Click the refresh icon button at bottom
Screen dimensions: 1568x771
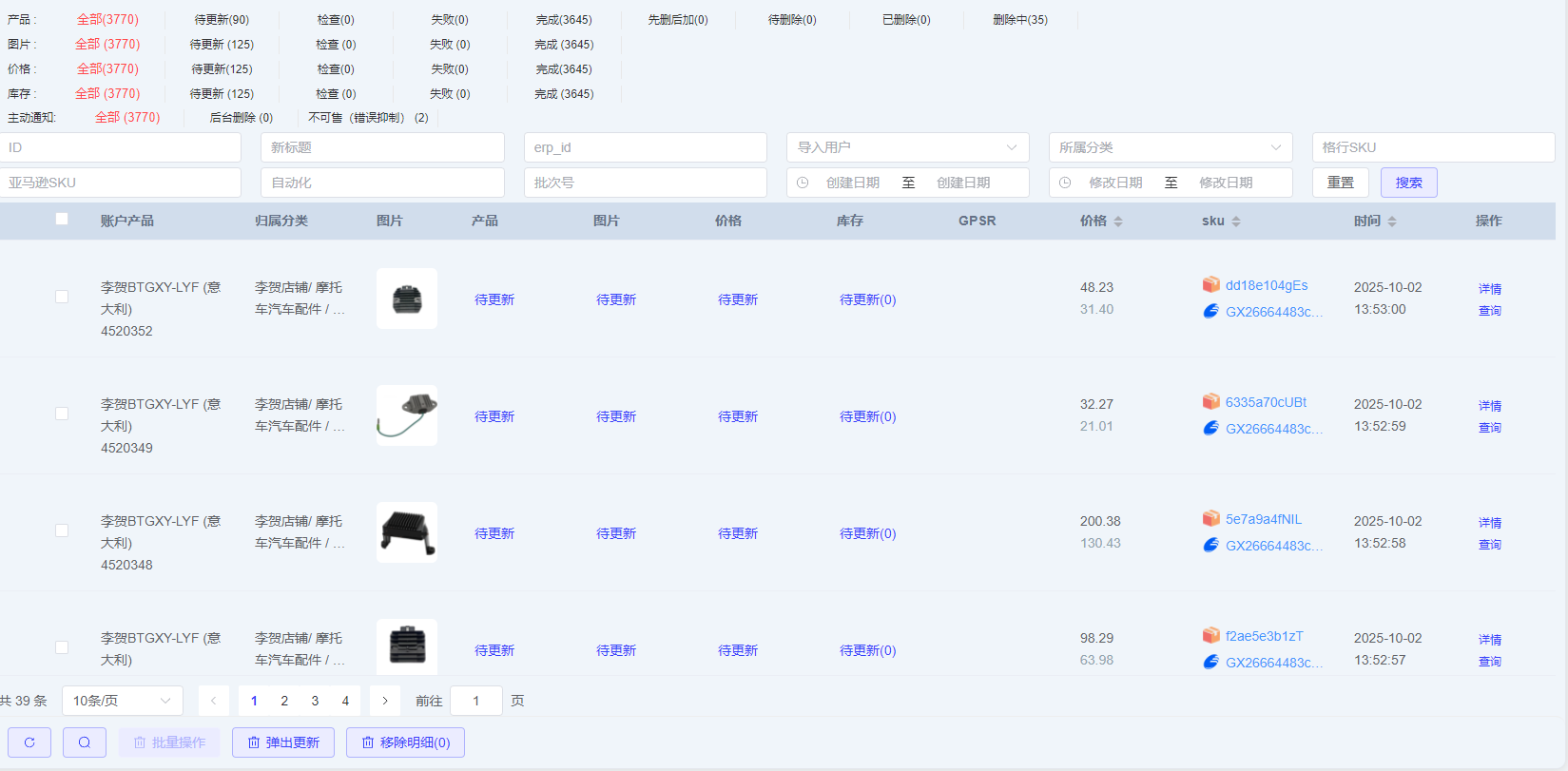coord(29,742)
